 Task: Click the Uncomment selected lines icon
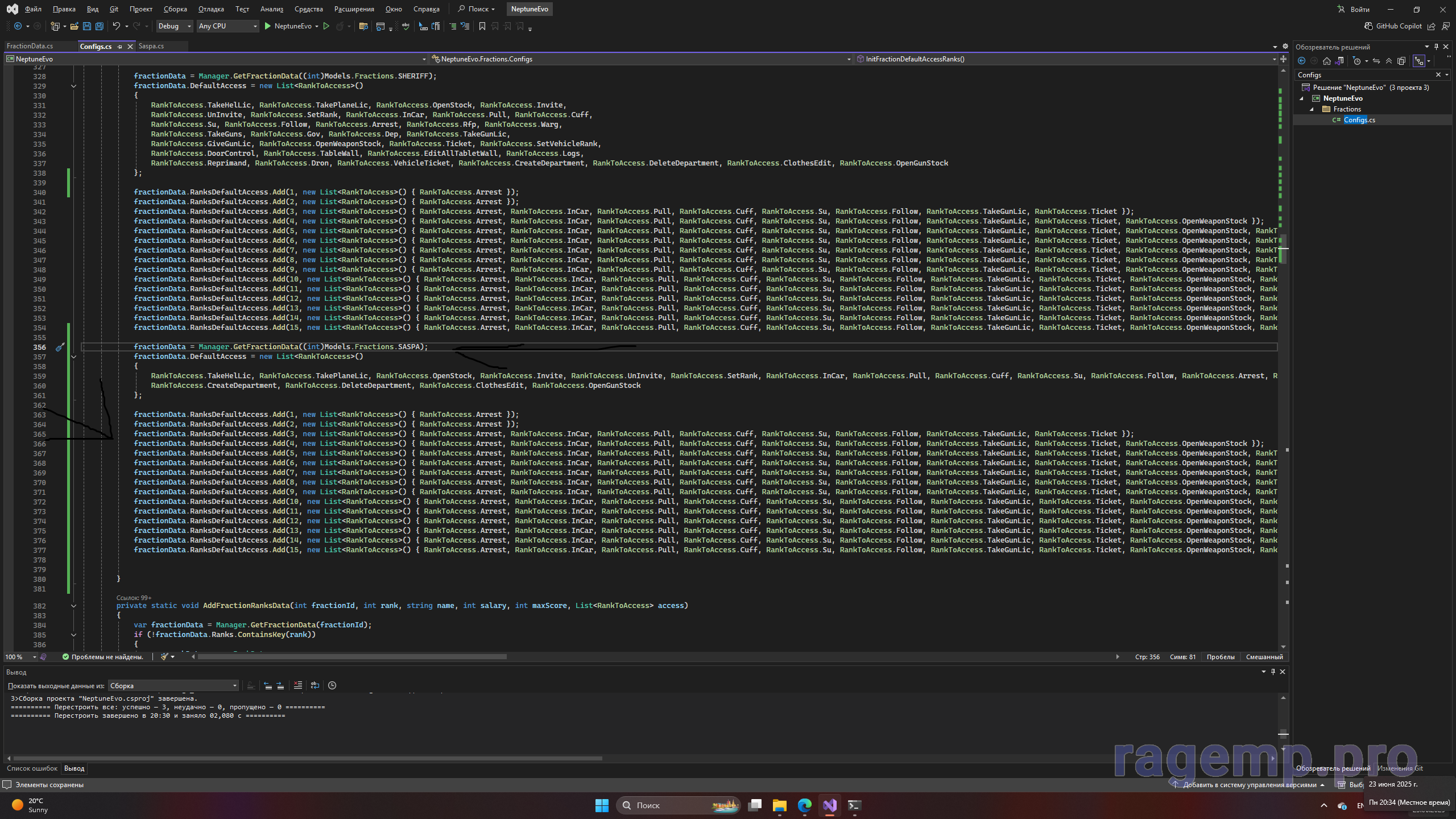coord(465,26)
